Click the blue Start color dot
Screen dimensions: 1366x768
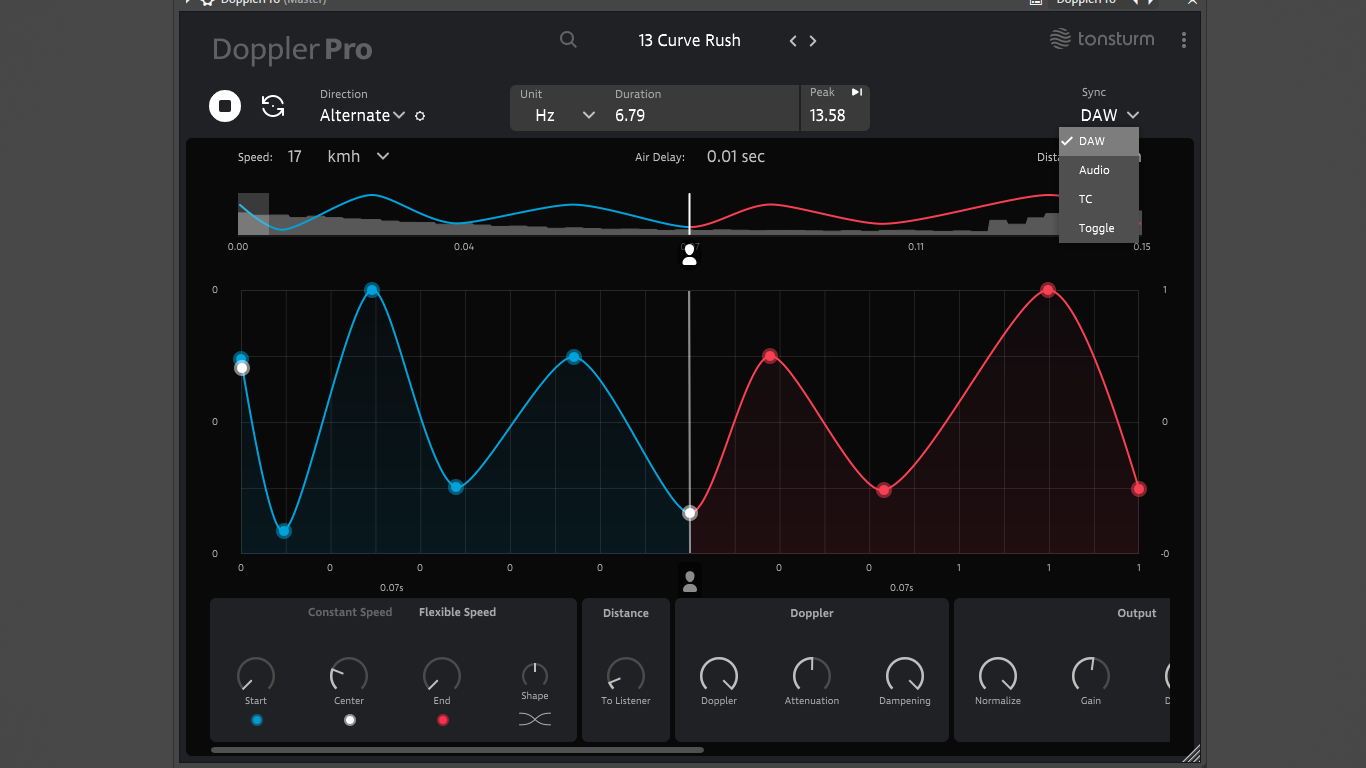(x=256, y=720)
